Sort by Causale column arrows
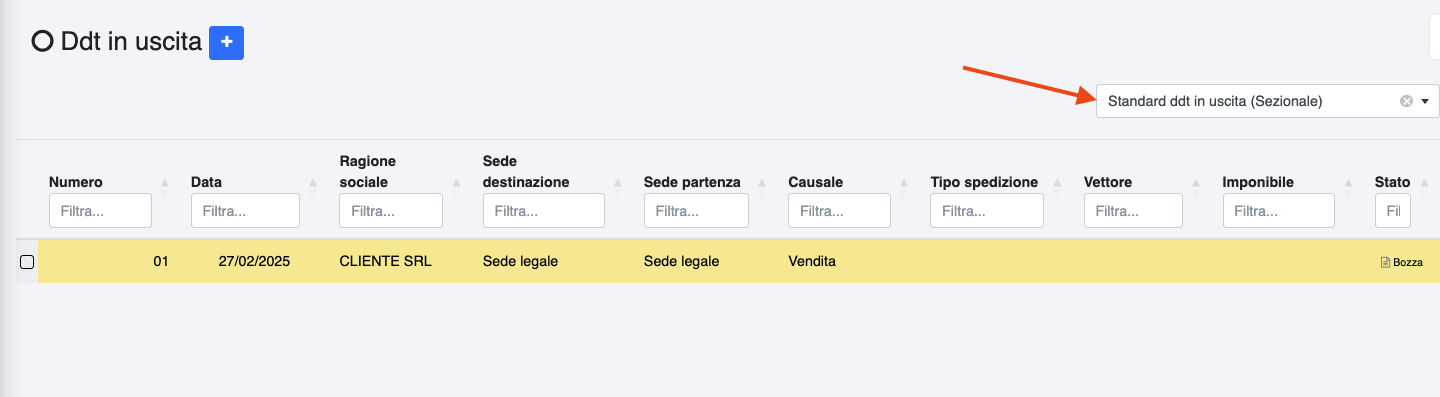The width and height of the screenshot is (1440, 397). tap(903, 183)
